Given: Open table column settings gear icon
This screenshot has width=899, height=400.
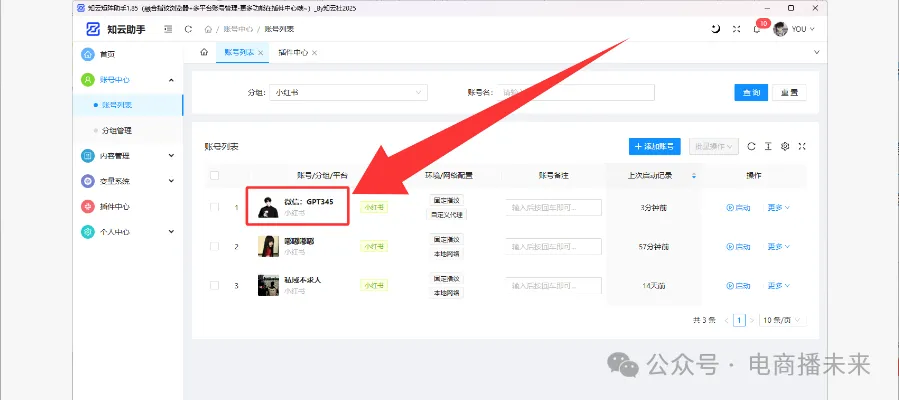Looking at the screenshot, I should coord(785,146).
